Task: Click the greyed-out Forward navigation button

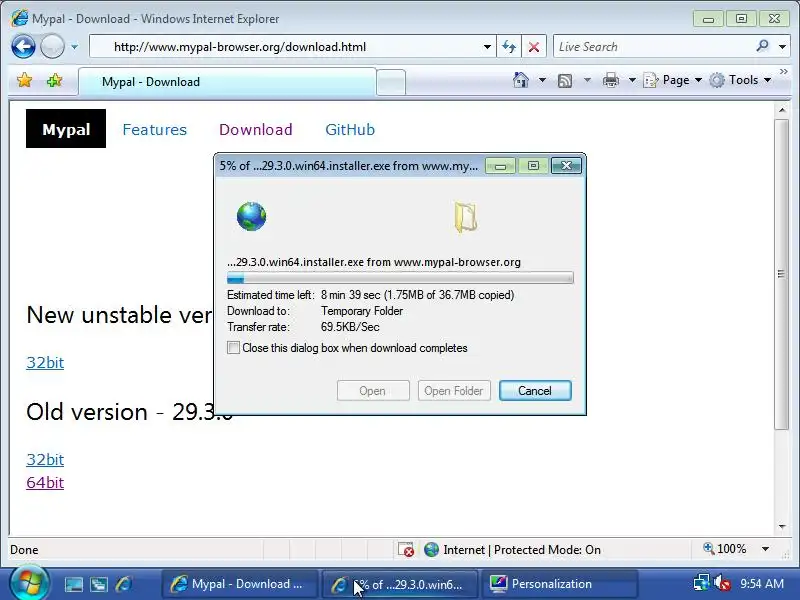Action: [x=53, y=47]
